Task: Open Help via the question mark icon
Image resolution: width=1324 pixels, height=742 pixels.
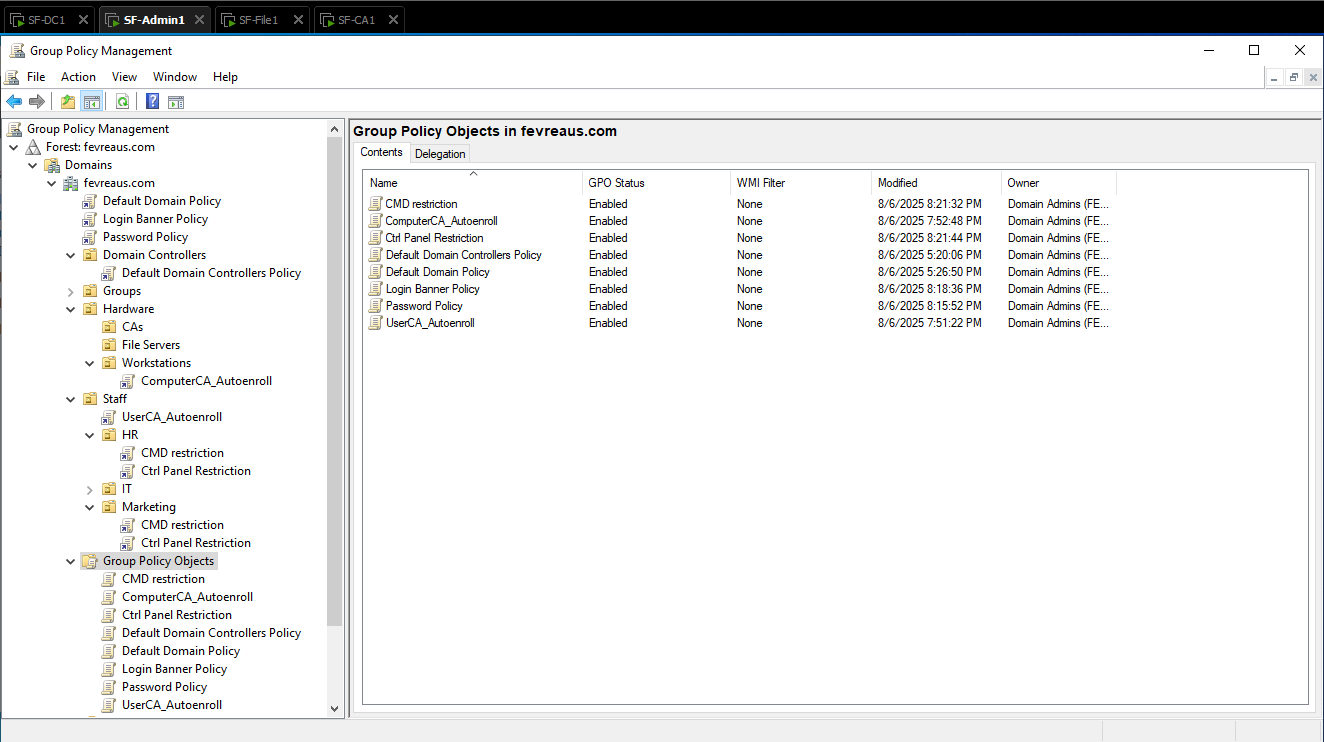Action: pyautogui.click(x=151, y=101)
